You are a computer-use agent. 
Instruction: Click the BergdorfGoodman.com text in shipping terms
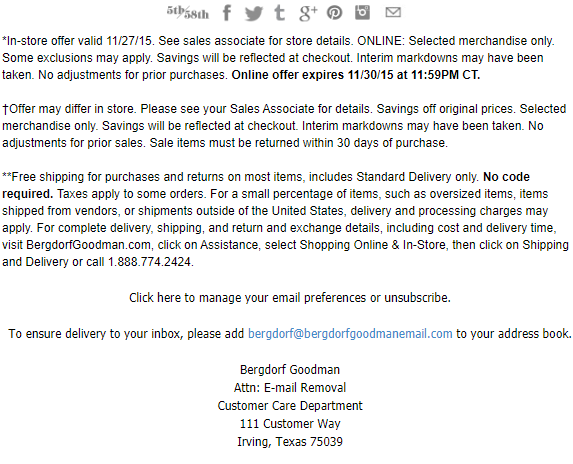coord(88,245)
